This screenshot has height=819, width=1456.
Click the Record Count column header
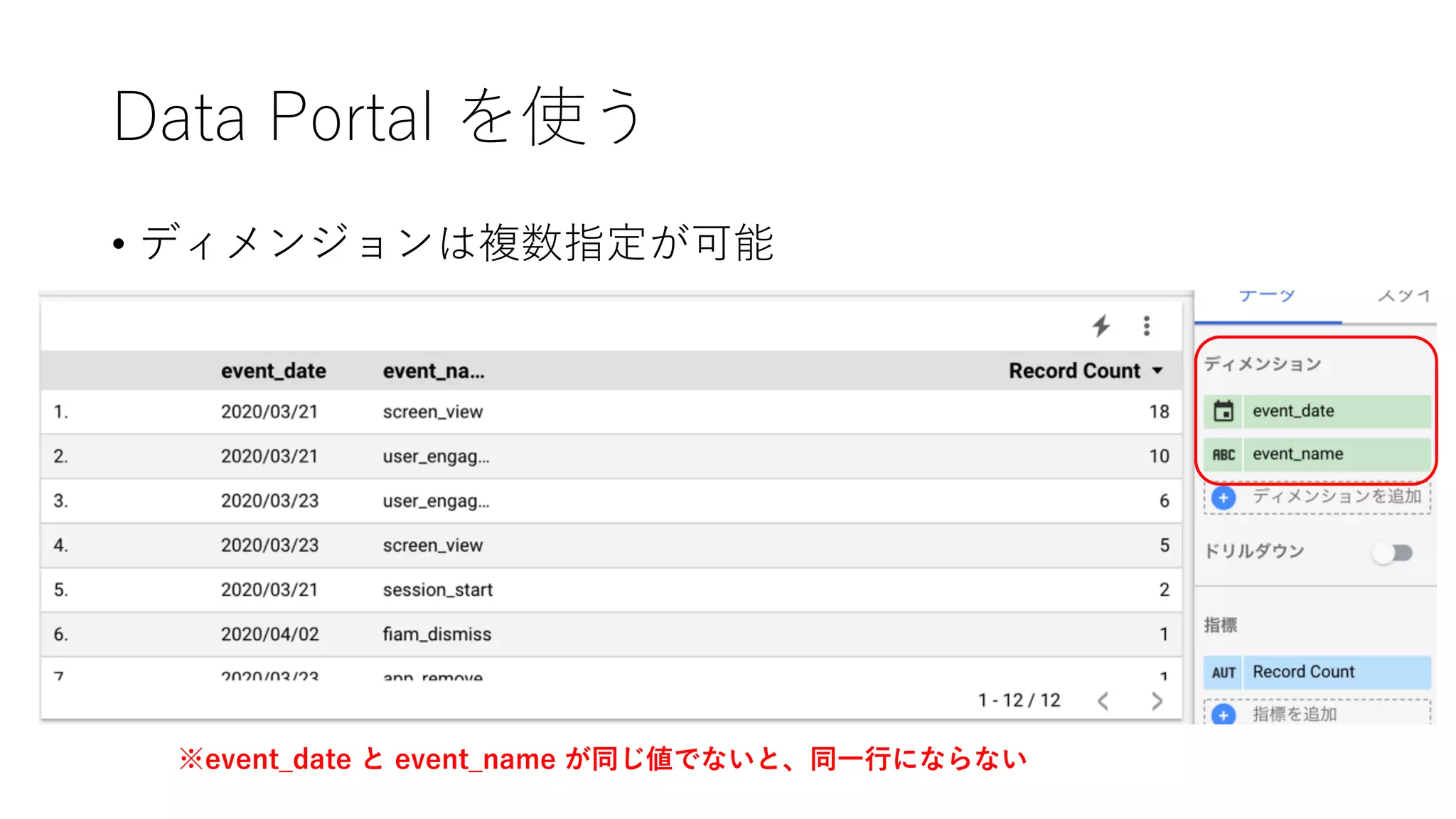(x=1074, y=371)
